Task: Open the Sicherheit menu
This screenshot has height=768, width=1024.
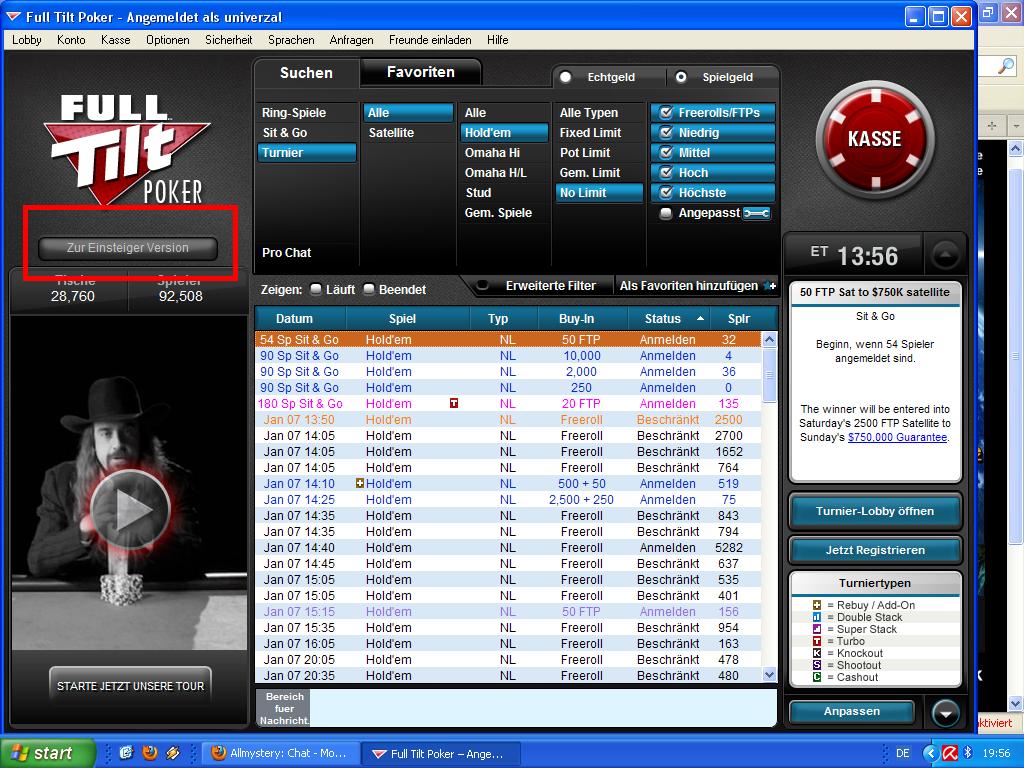Action: pyautogui.click(x=229, y=40)
